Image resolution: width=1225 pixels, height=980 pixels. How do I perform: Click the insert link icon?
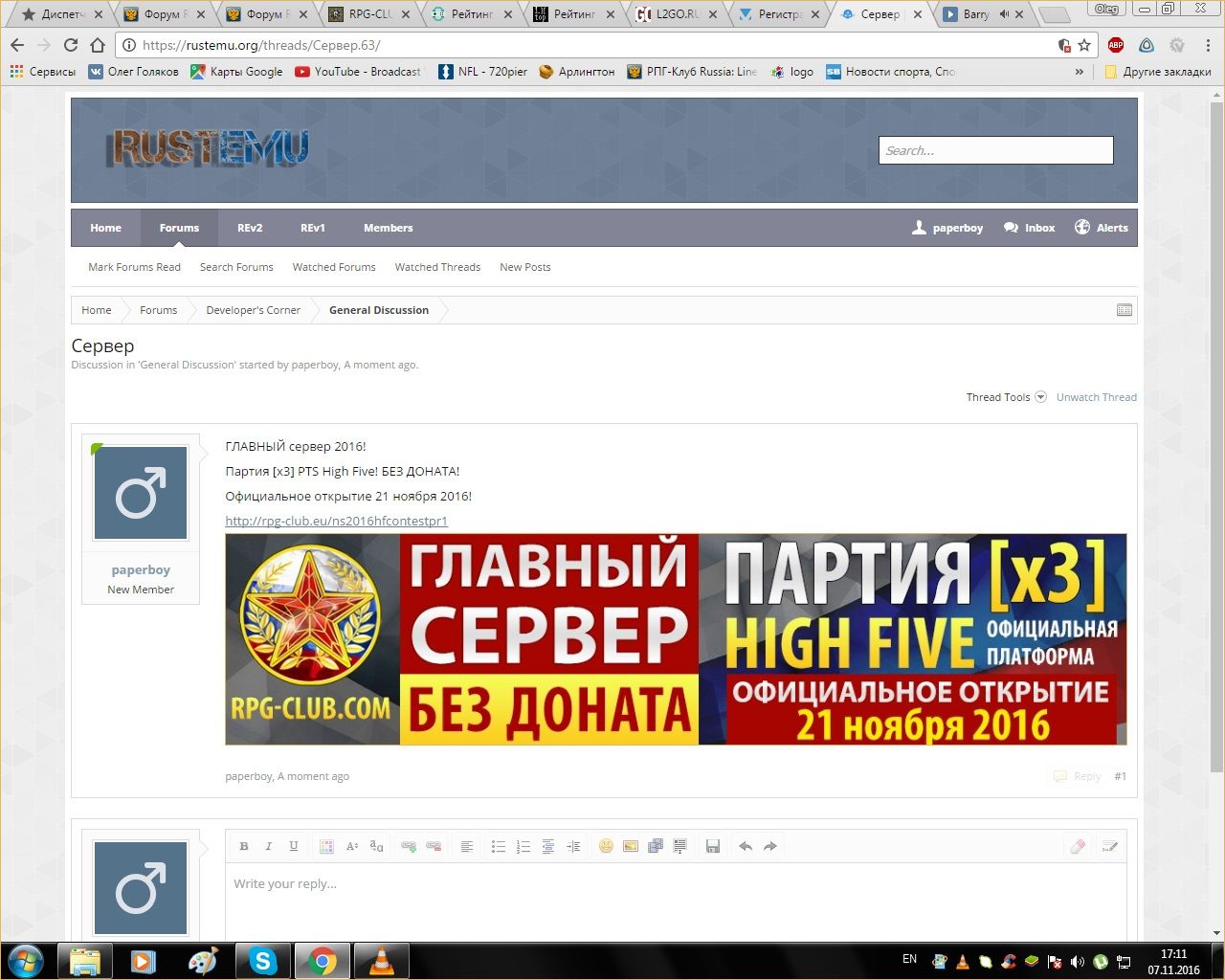point(409,846)
